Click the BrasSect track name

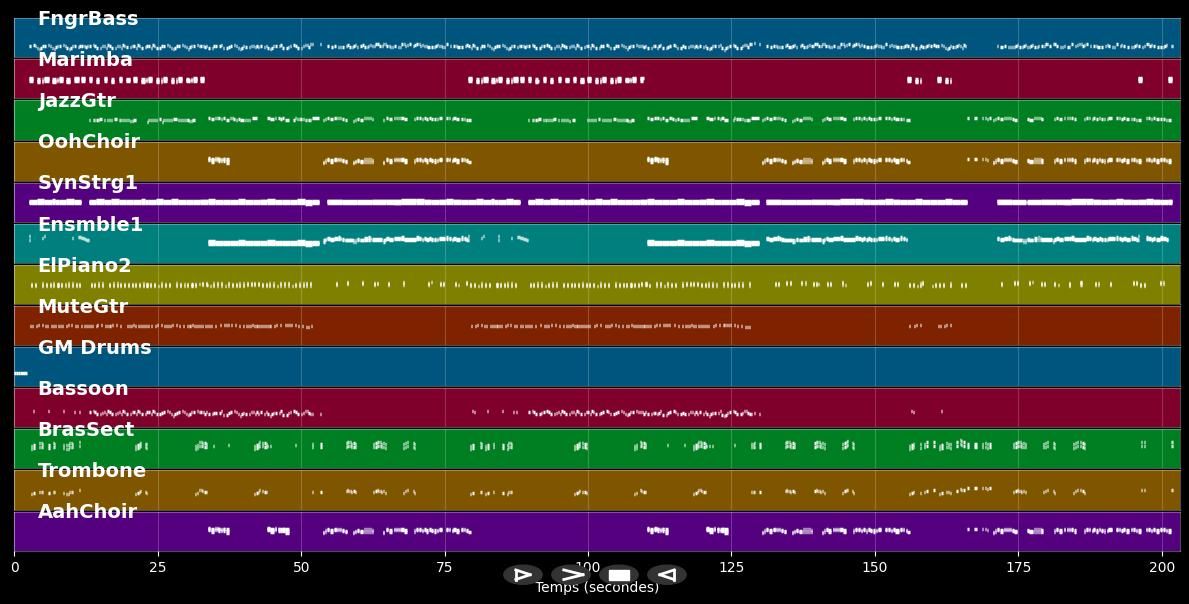[86, 430]
